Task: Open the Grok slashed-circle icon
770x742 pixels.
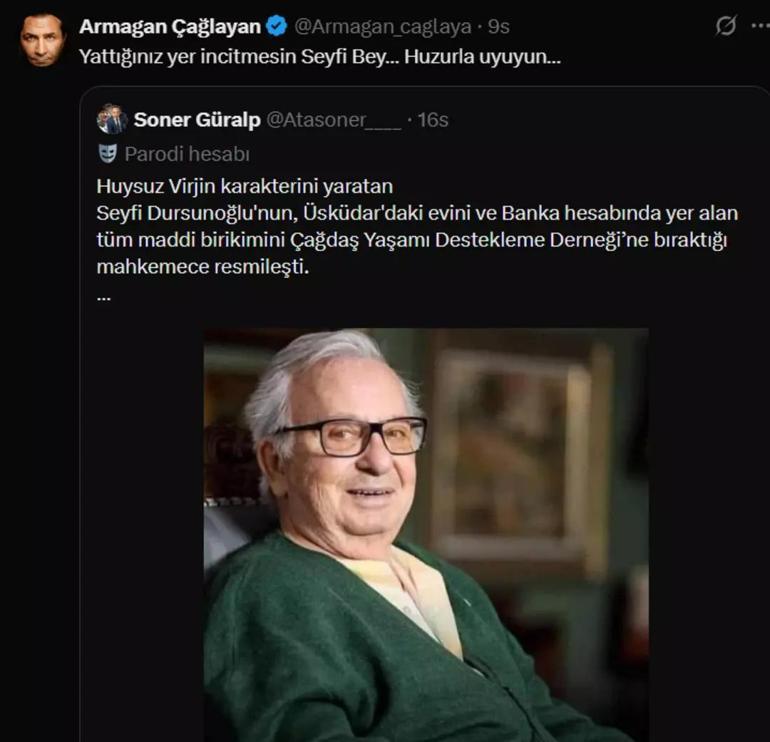Action: (726, 26)
